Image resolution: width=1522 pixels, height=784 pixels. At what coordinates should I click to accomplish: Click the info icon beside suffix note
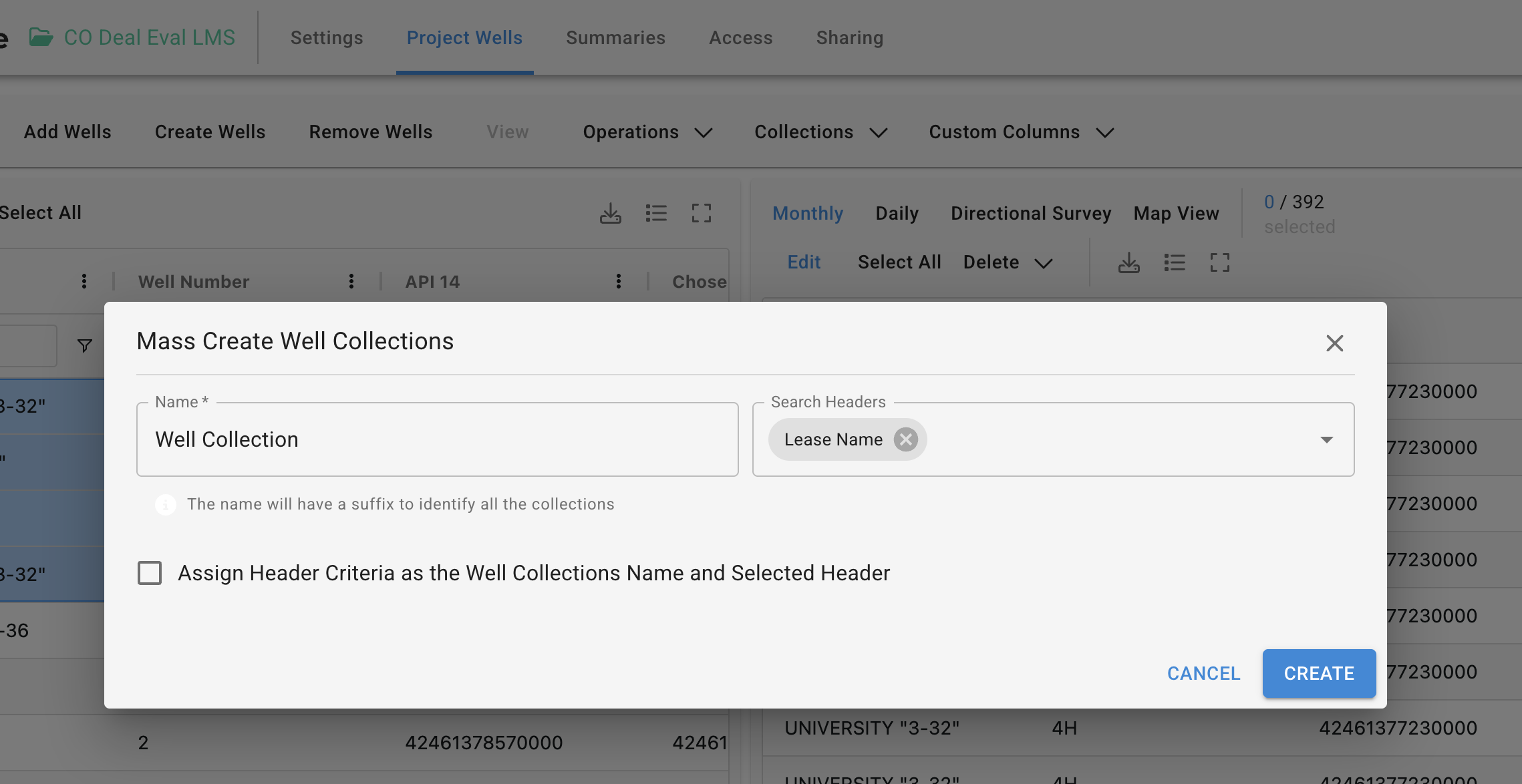[x=166, y=505]
